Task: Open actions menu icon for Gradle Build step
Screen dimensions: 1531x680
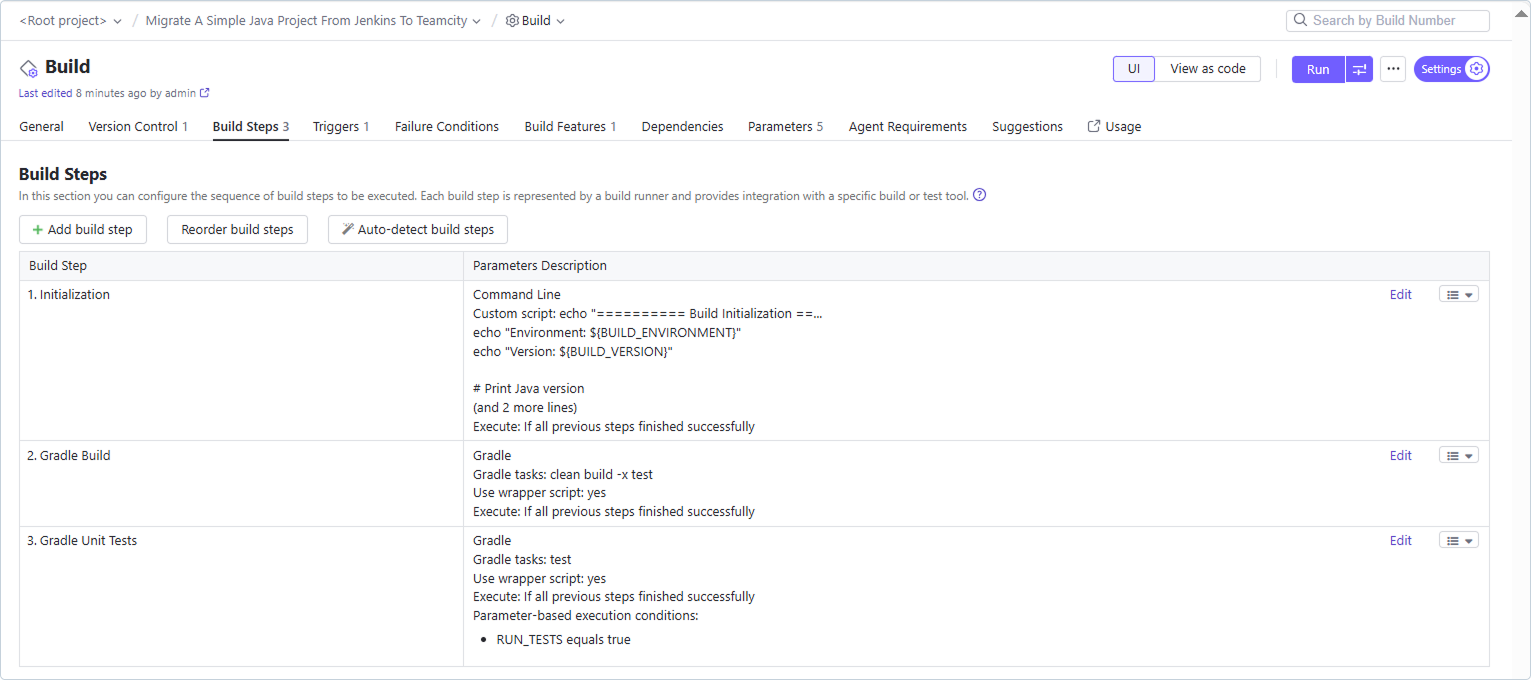Action: (x=1458, y=455)
